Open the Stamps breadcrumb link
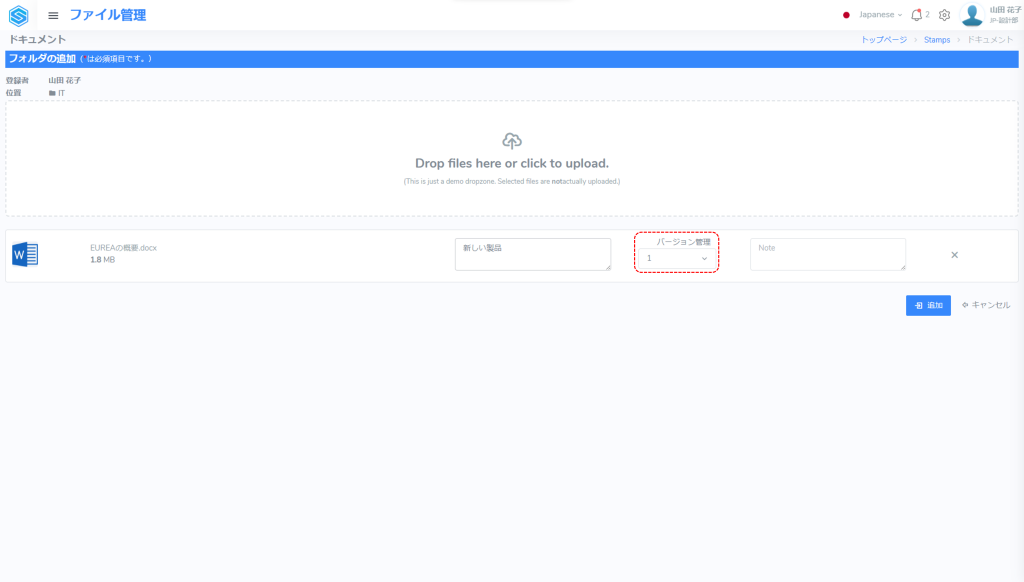 point(937,39)
